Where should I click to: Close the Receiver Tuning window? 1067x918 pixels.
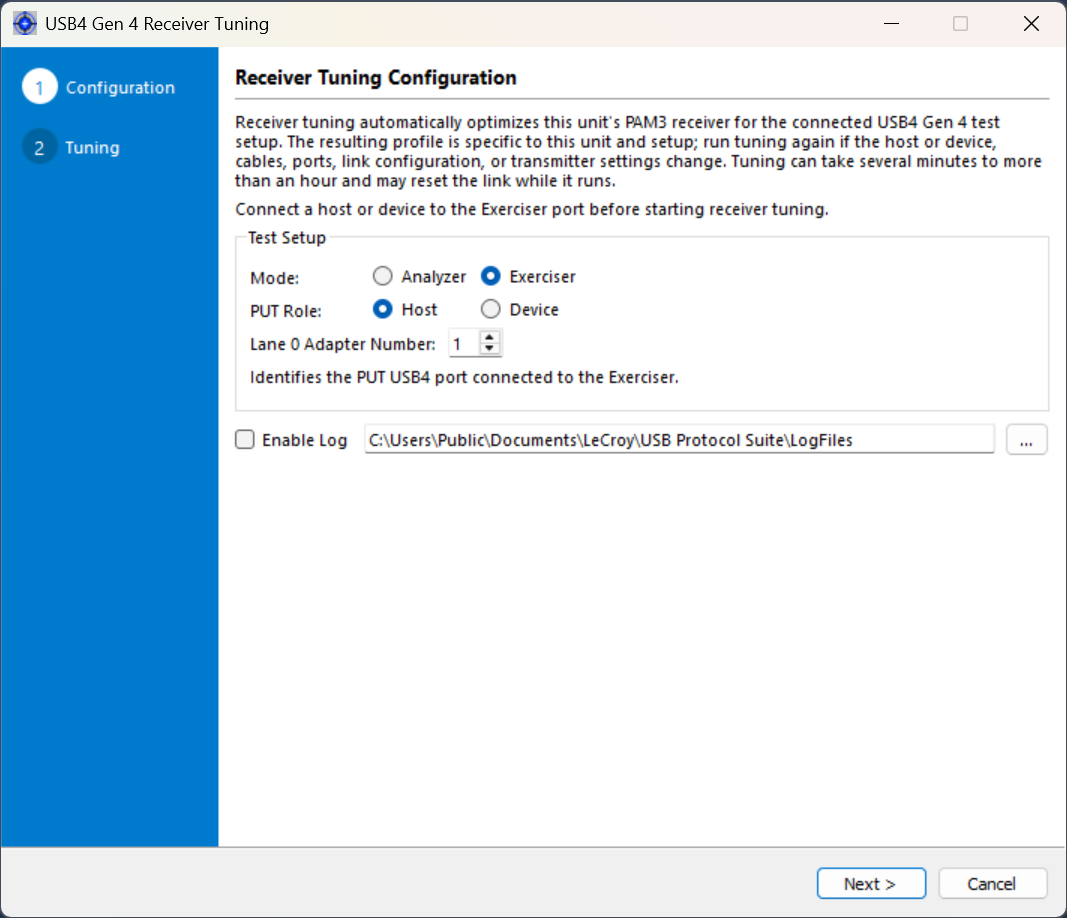pos(1031,24)
